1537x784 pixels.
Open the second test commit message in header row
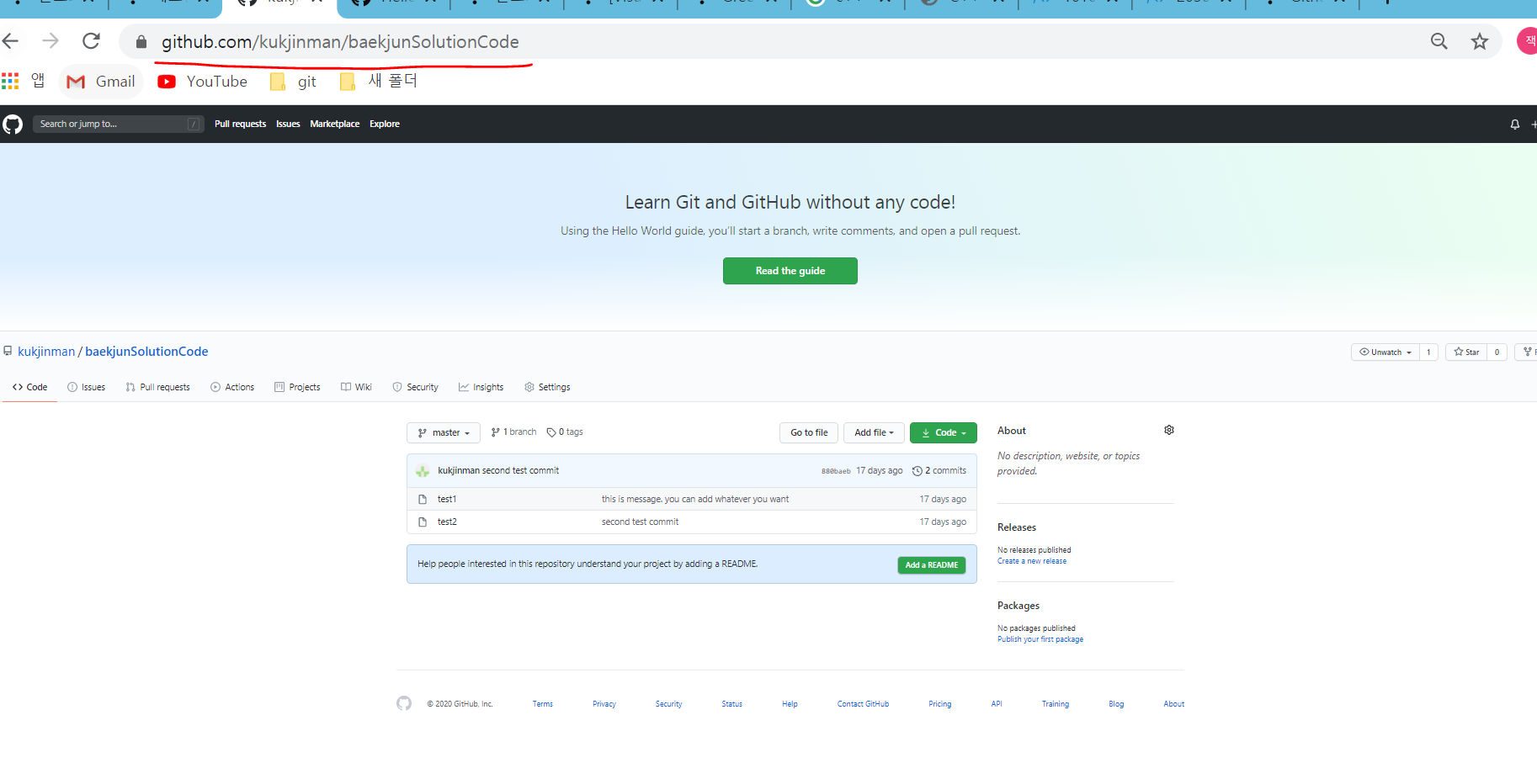coord(520,471)
